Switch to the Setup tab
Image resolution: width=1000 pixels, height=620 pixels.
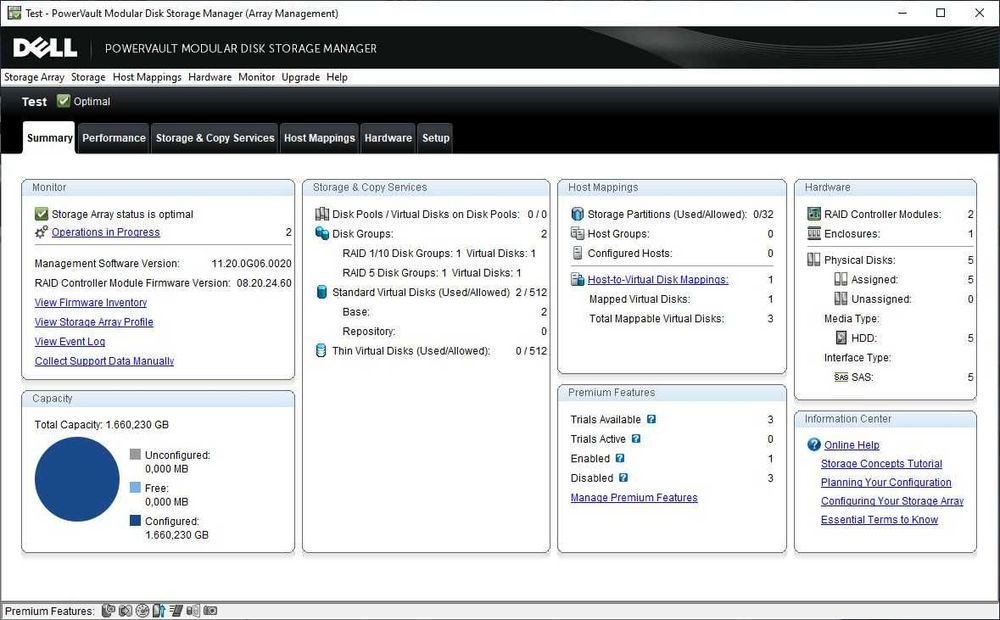click(x=436, y=138)
